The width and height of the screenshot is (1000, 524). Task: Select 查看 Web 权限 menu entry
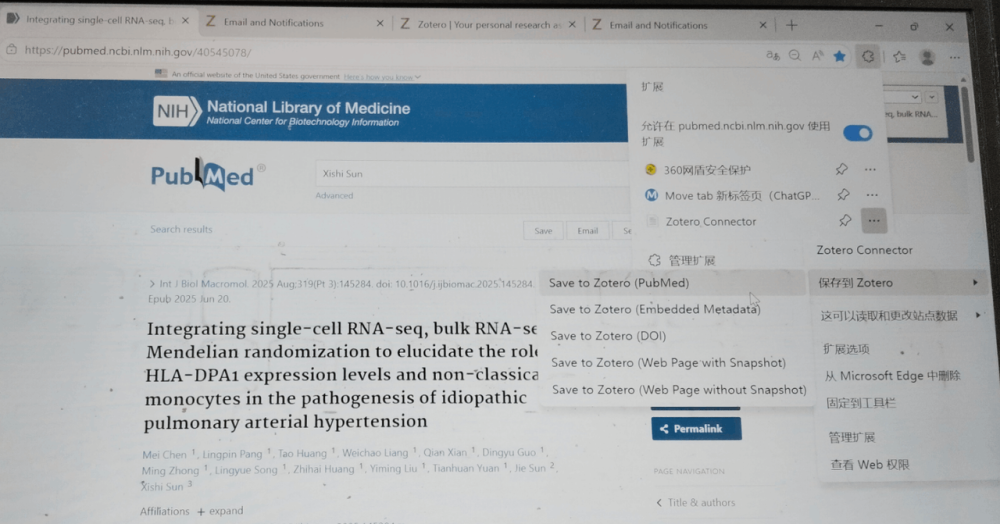click(869, 465)
